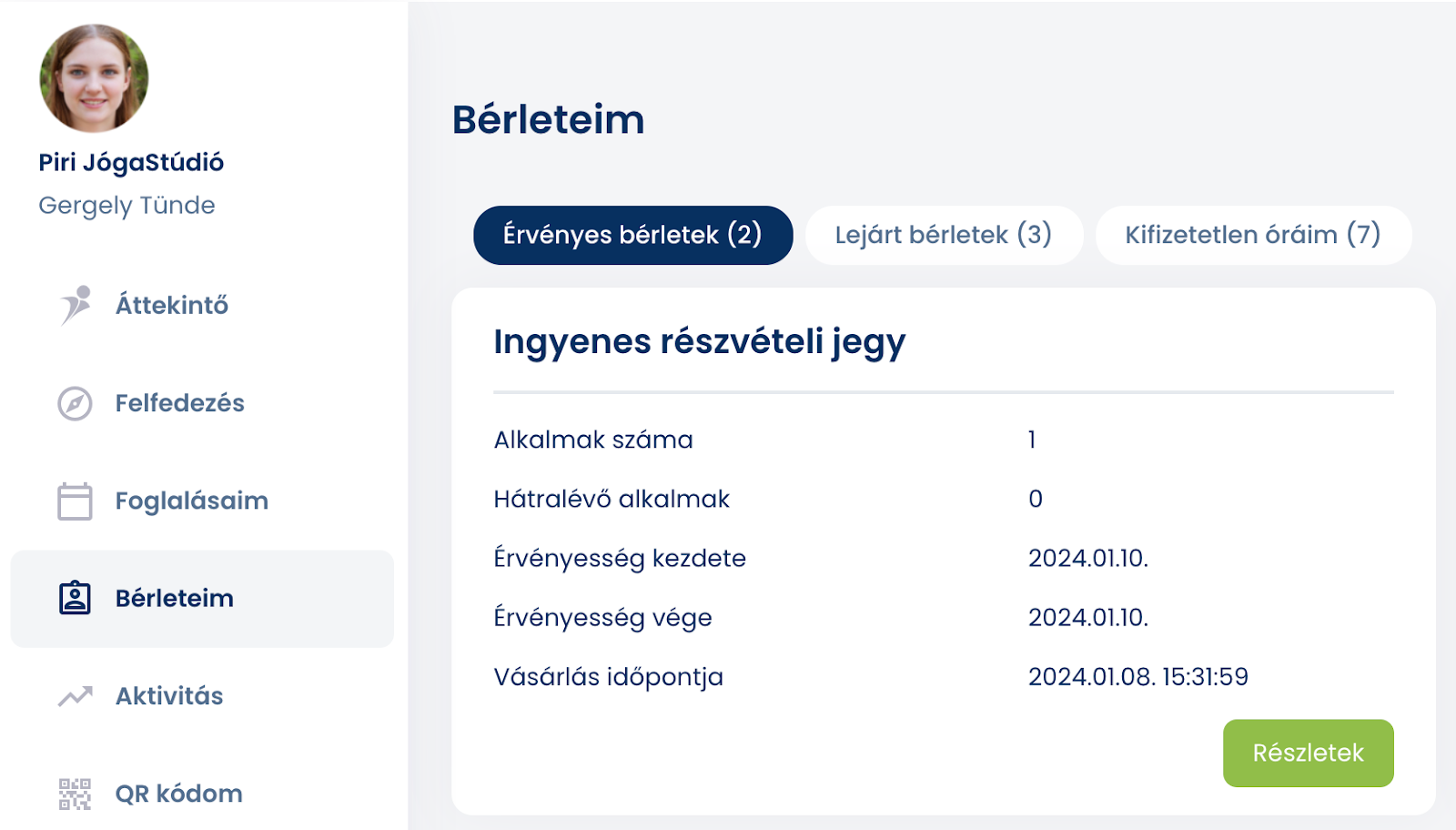
Task: Open Kifizetetlen óráim (7) tab
Action: tap(1253, 235)
